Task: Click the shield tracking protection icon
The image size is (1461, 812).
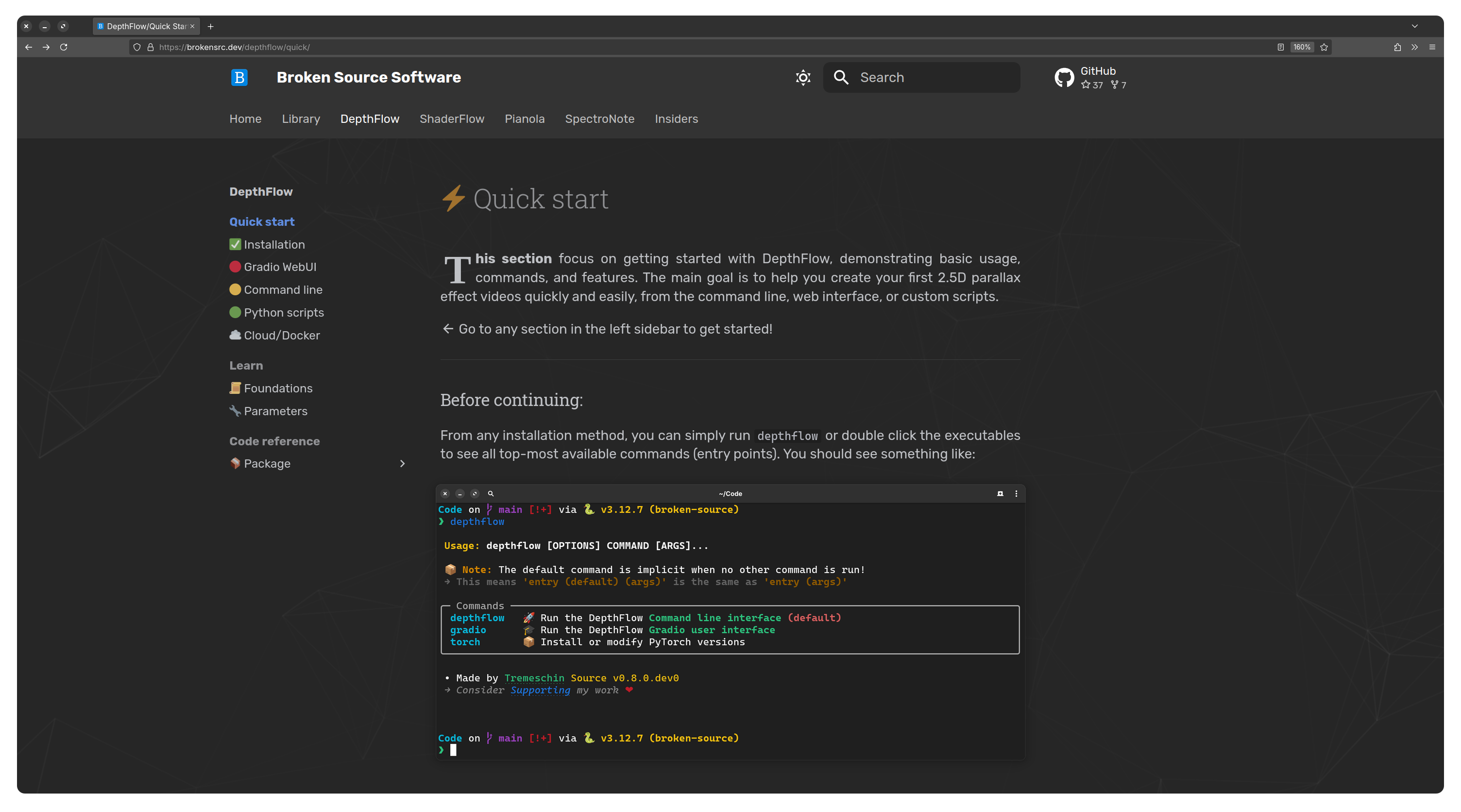Action: click(136, 47)
